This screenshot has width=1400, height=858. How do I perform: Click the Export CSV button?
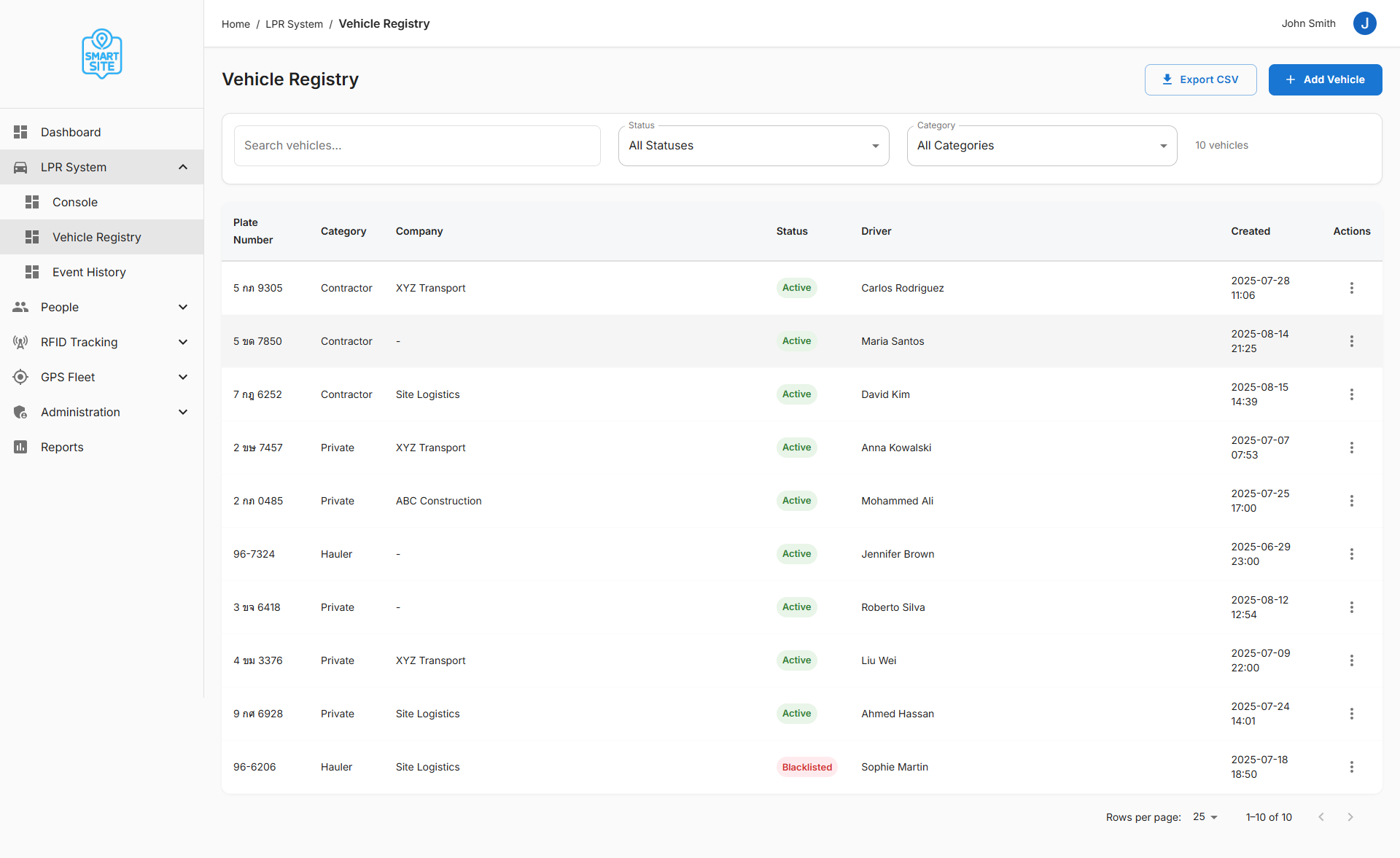[1200, 79]
